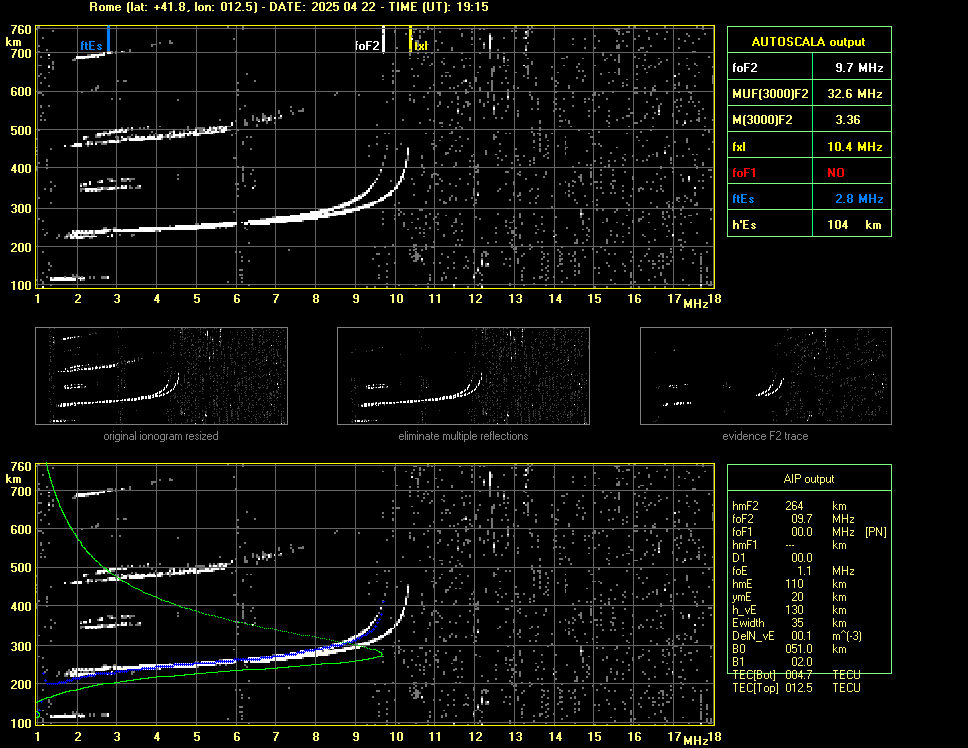The image size is (968, 748).
Task: Select the ymE 20 km row
Action: pos(790,597)
